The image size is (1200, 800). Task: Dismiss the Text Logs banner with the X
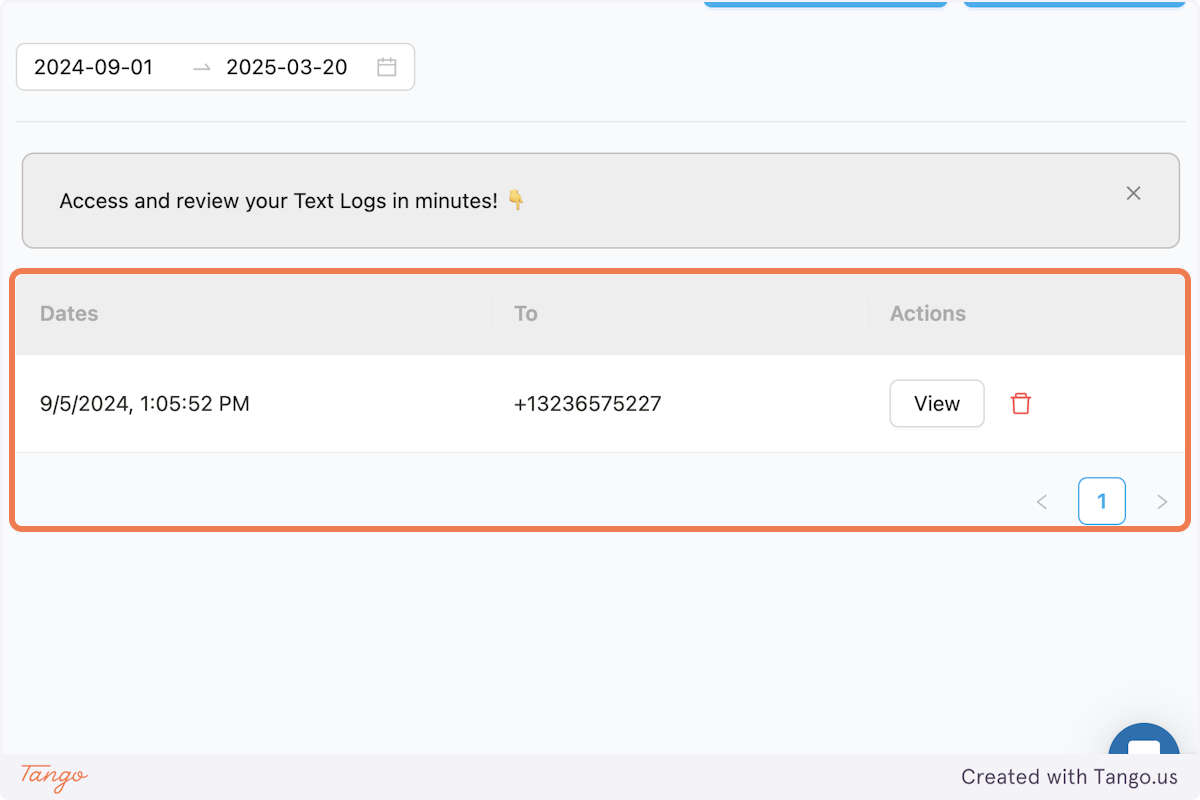[x=1133, y=193]
